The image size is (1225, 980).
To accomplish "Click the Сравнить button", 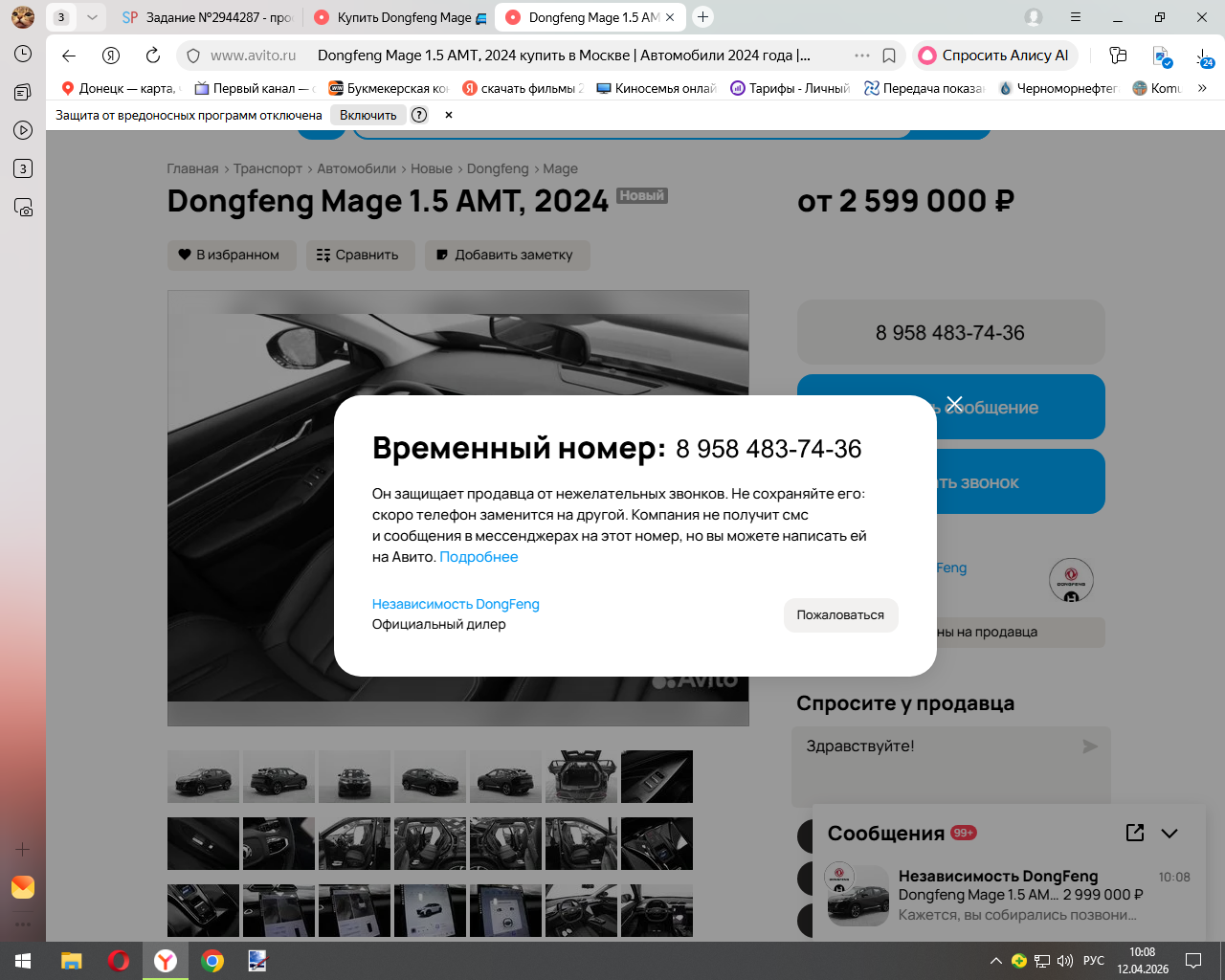I will (x=361, y=256).
